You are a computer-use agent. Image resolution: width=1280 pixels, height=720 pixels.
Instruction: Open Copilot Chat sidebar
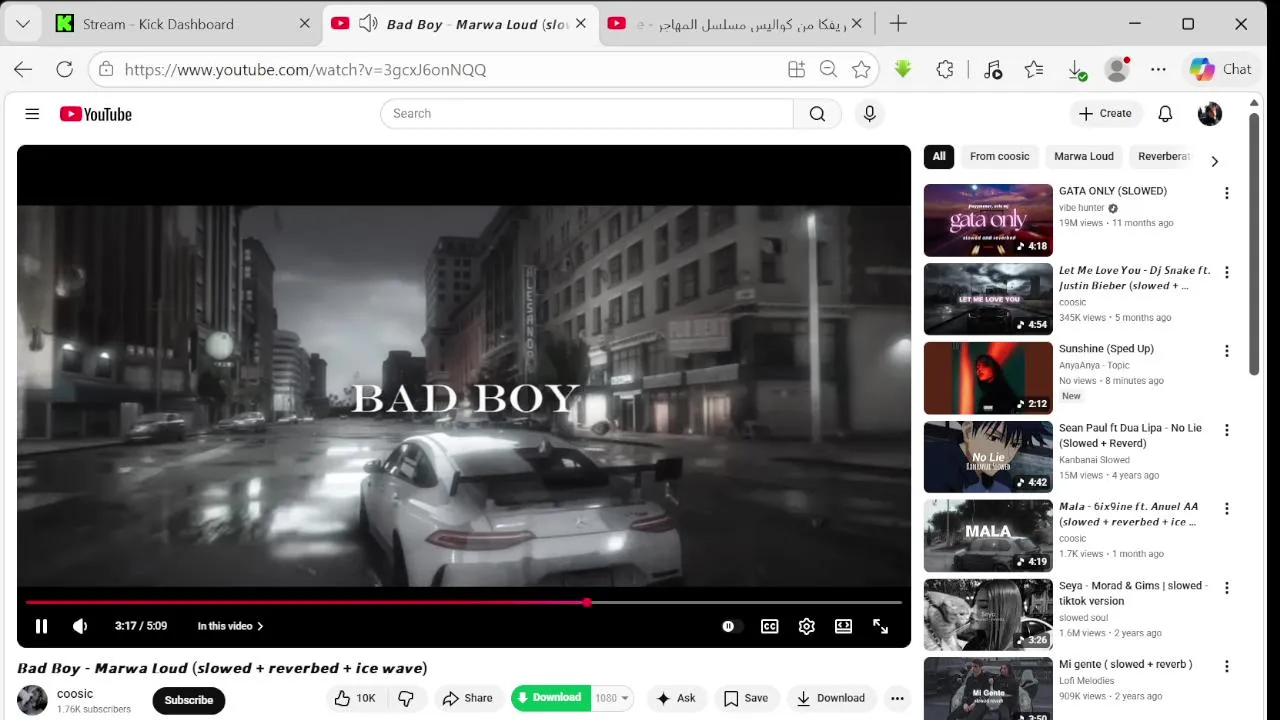tap(1220, 69)
